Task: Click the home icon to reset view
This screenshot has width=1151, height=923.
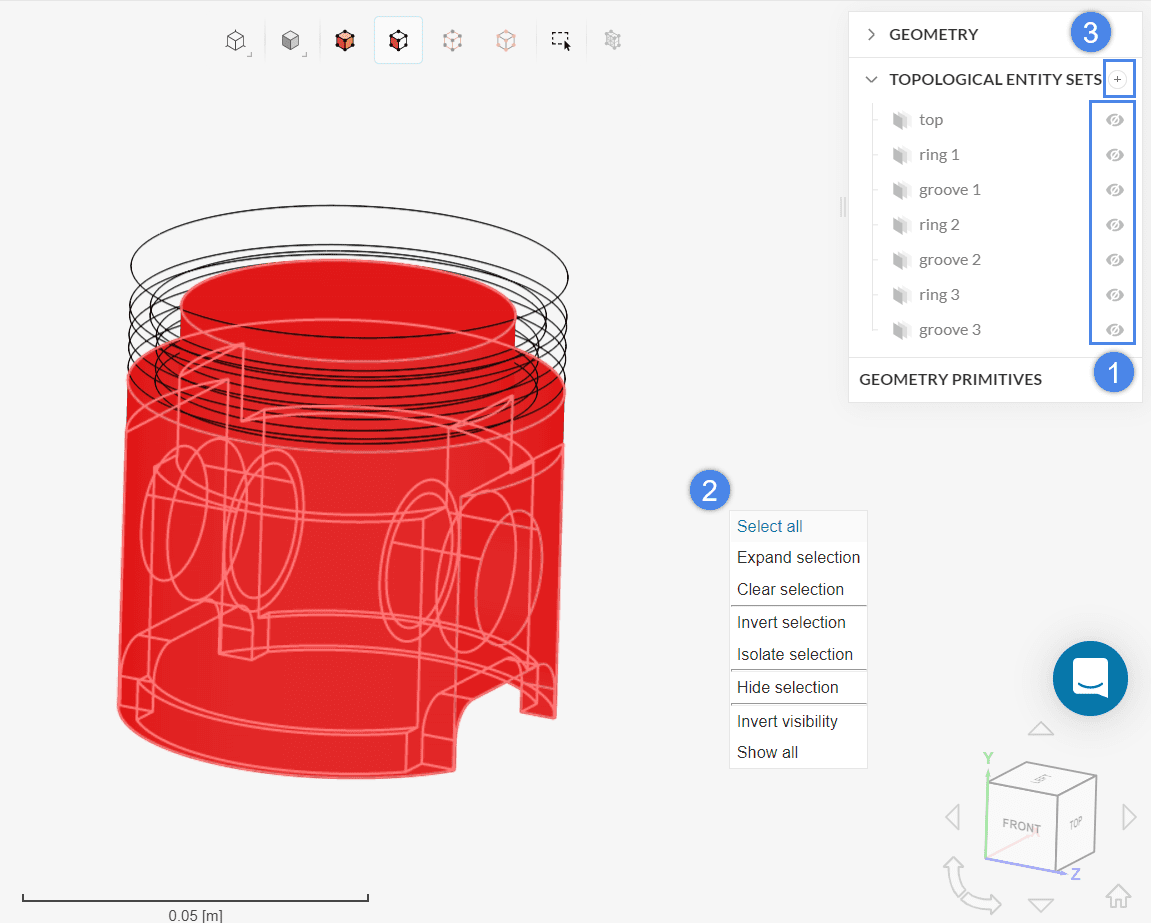Action: [1118, 895]
